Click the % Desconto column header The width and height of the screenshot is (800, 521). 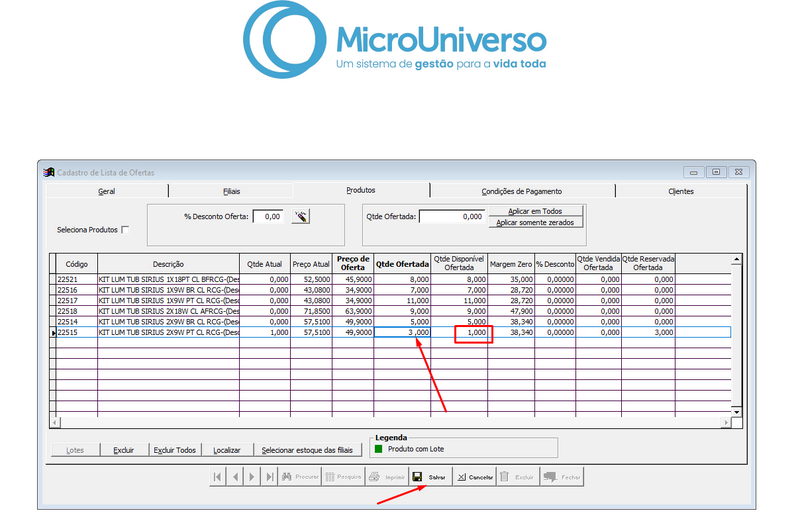click(x=555, y=264)
